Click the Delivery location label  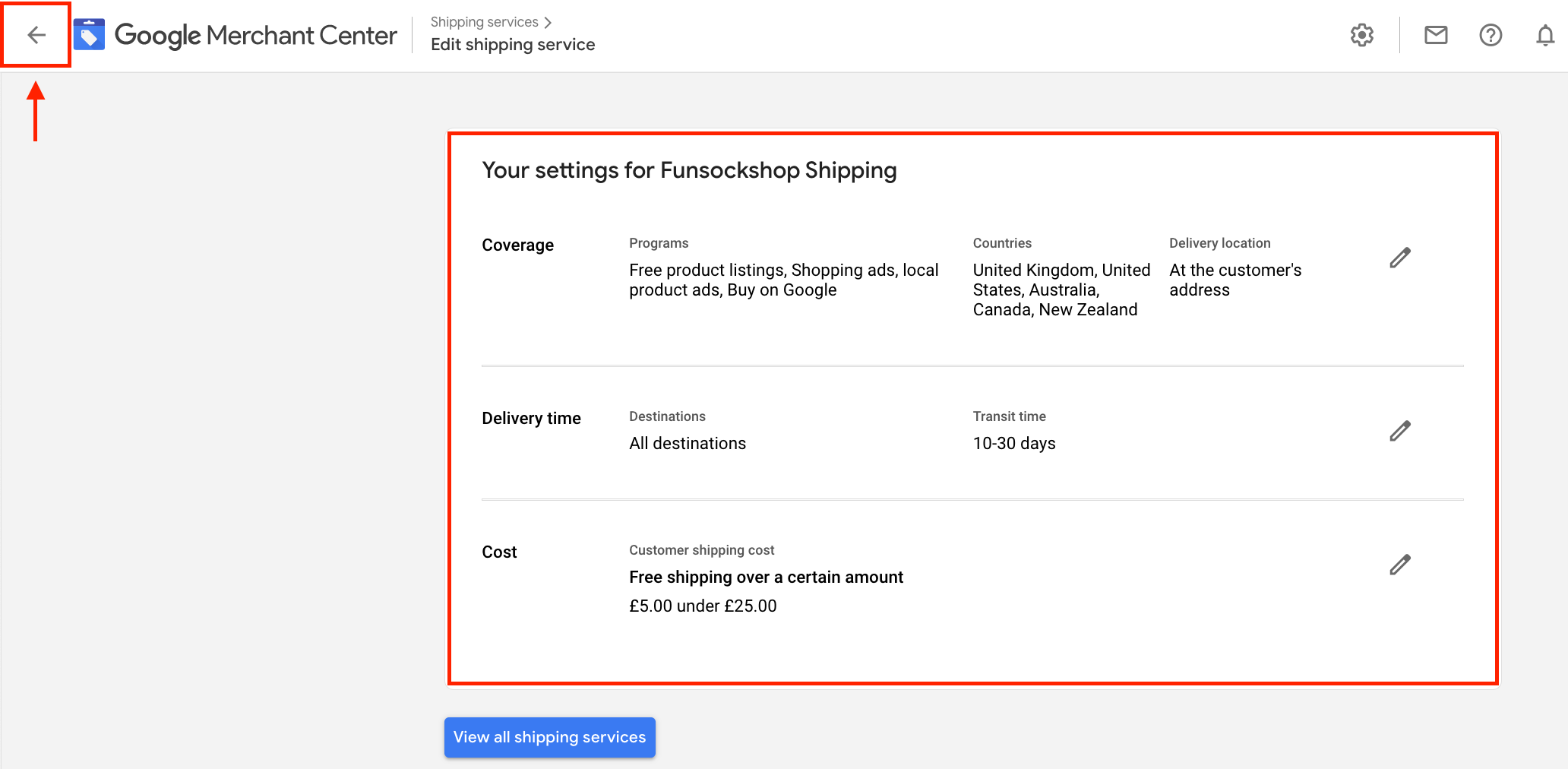1219,243
